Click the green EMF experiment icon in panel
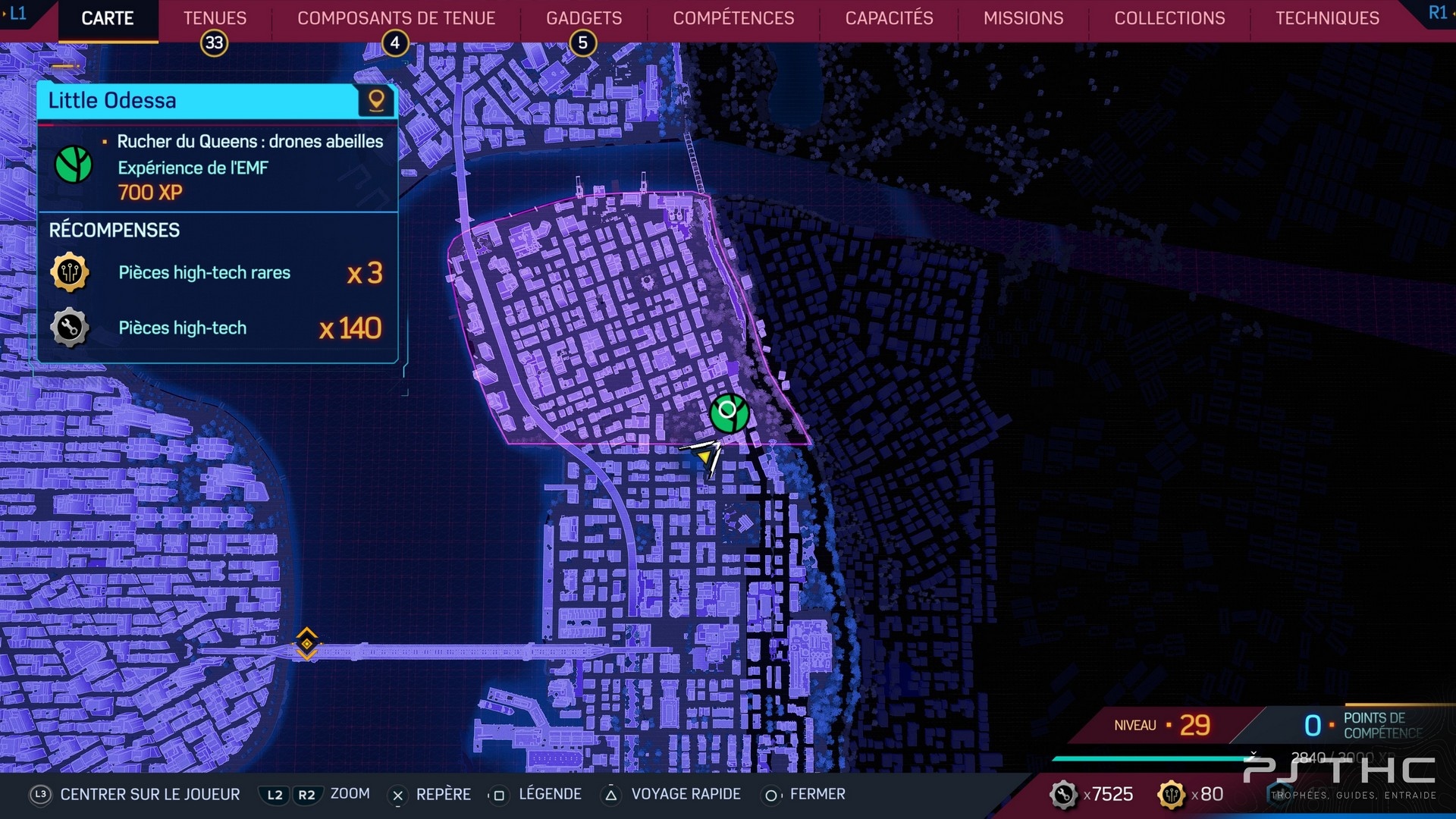 (74, 165)
